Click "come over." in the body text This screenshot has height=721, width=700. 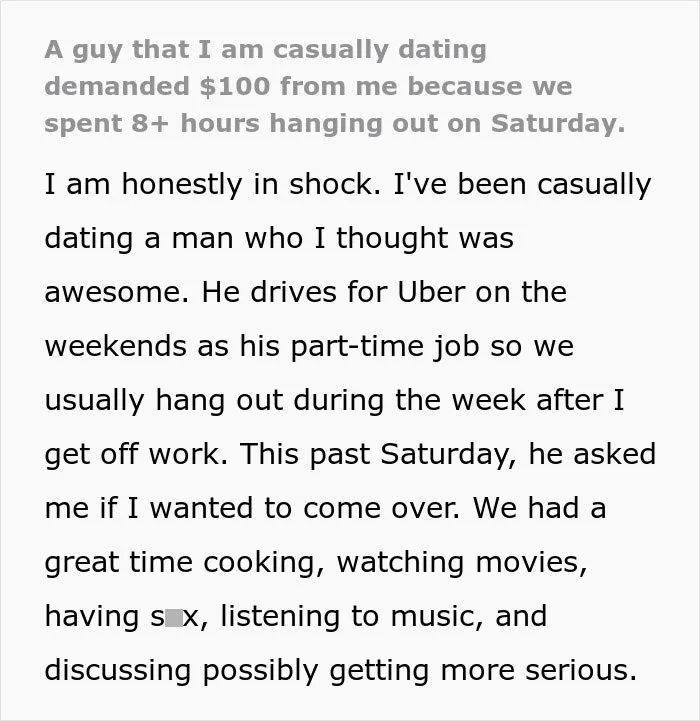tap(381, 509)
